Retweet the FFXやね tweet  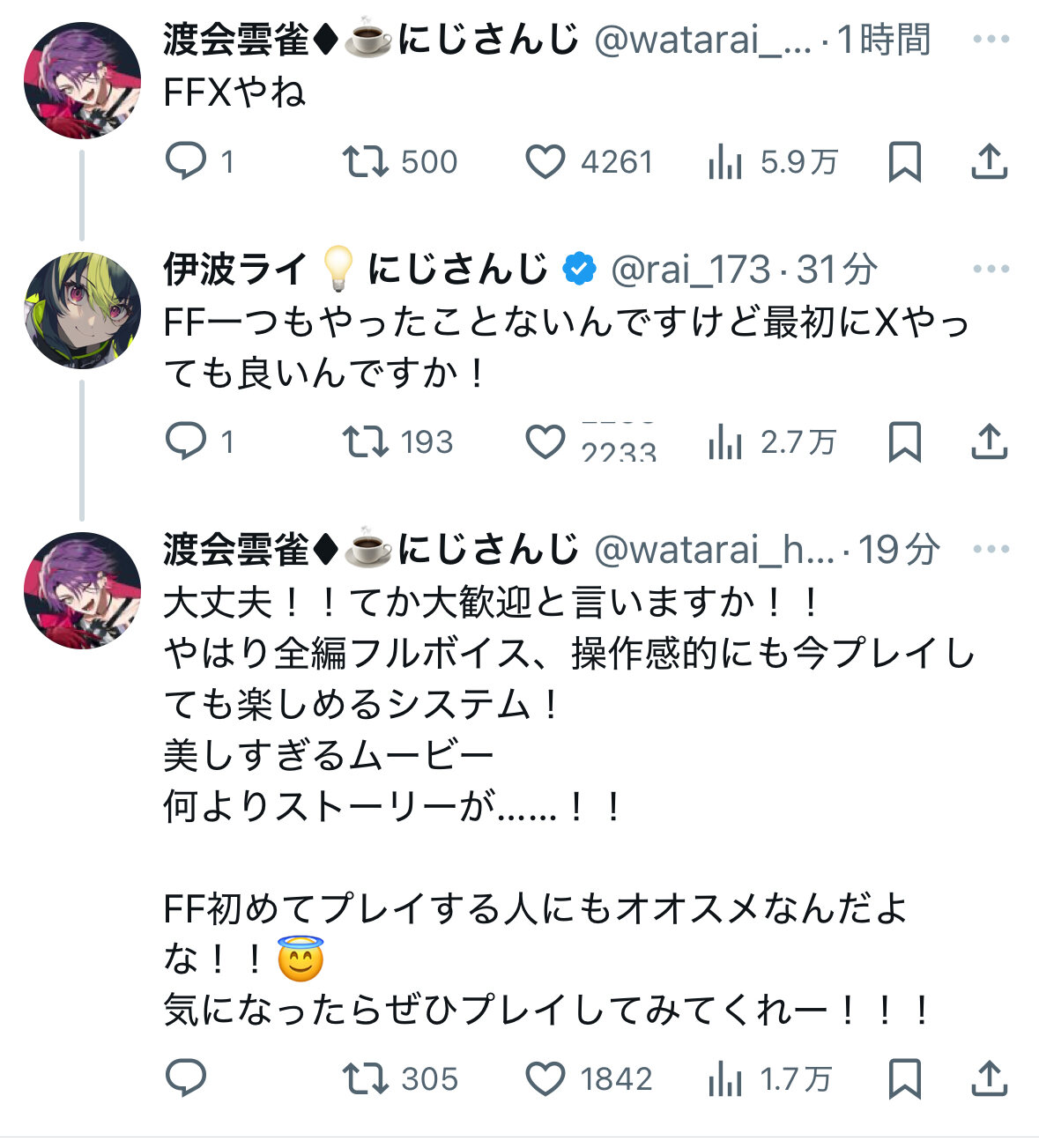pyautogui.click(x=365, y=162)
